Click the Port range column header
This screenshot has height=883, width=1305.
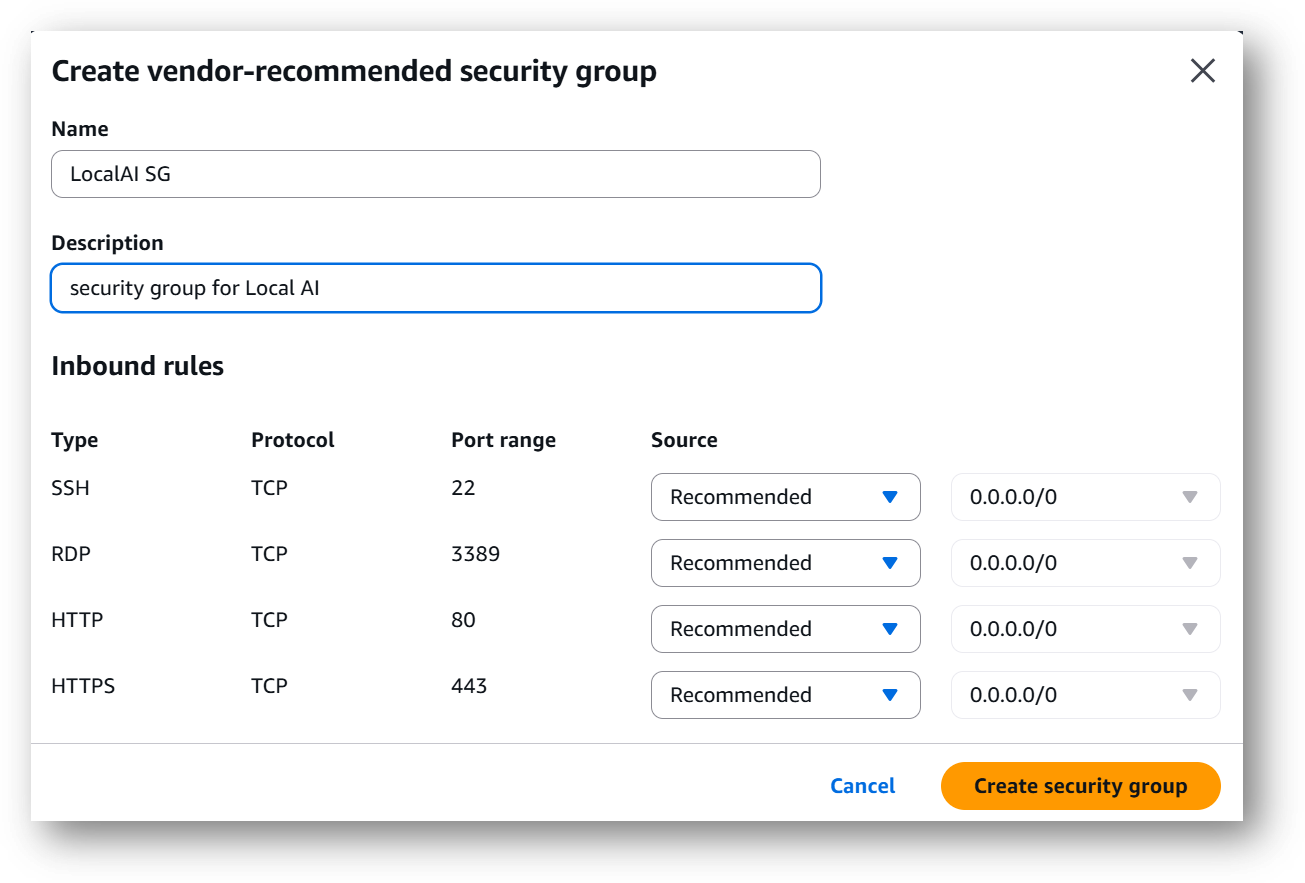(x=503, y=440)
